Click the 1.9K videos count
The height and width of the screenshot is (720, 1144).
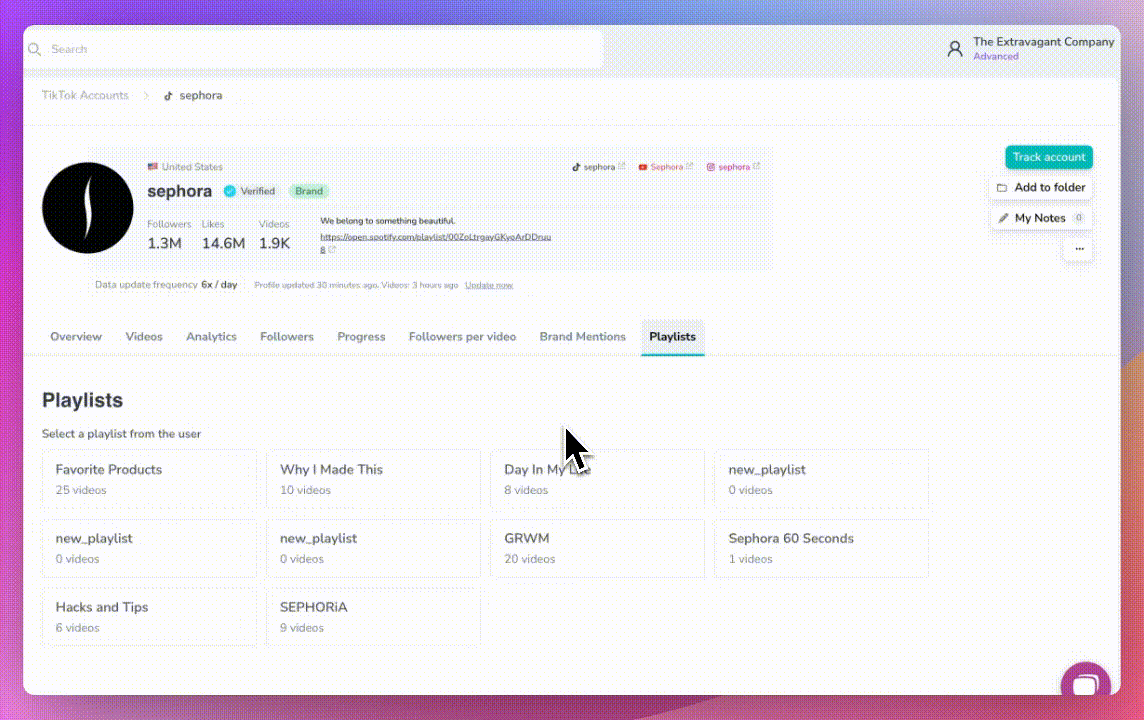click(x=274, y=244)
